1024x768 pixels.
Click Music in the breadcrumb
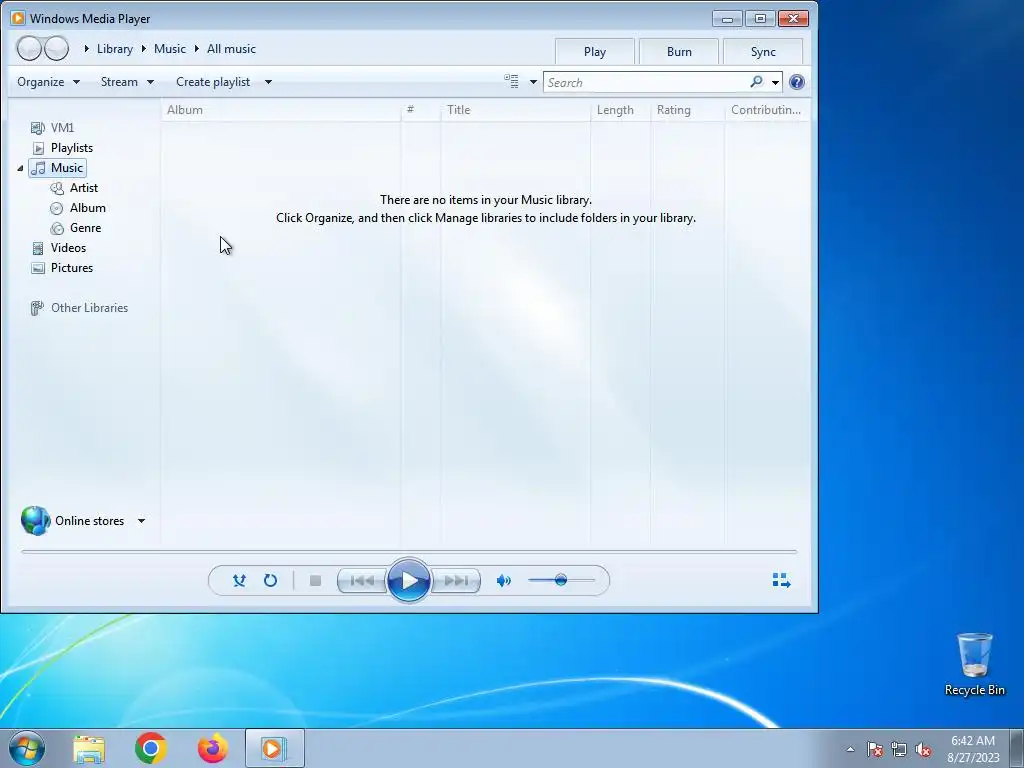pos(170,49)
